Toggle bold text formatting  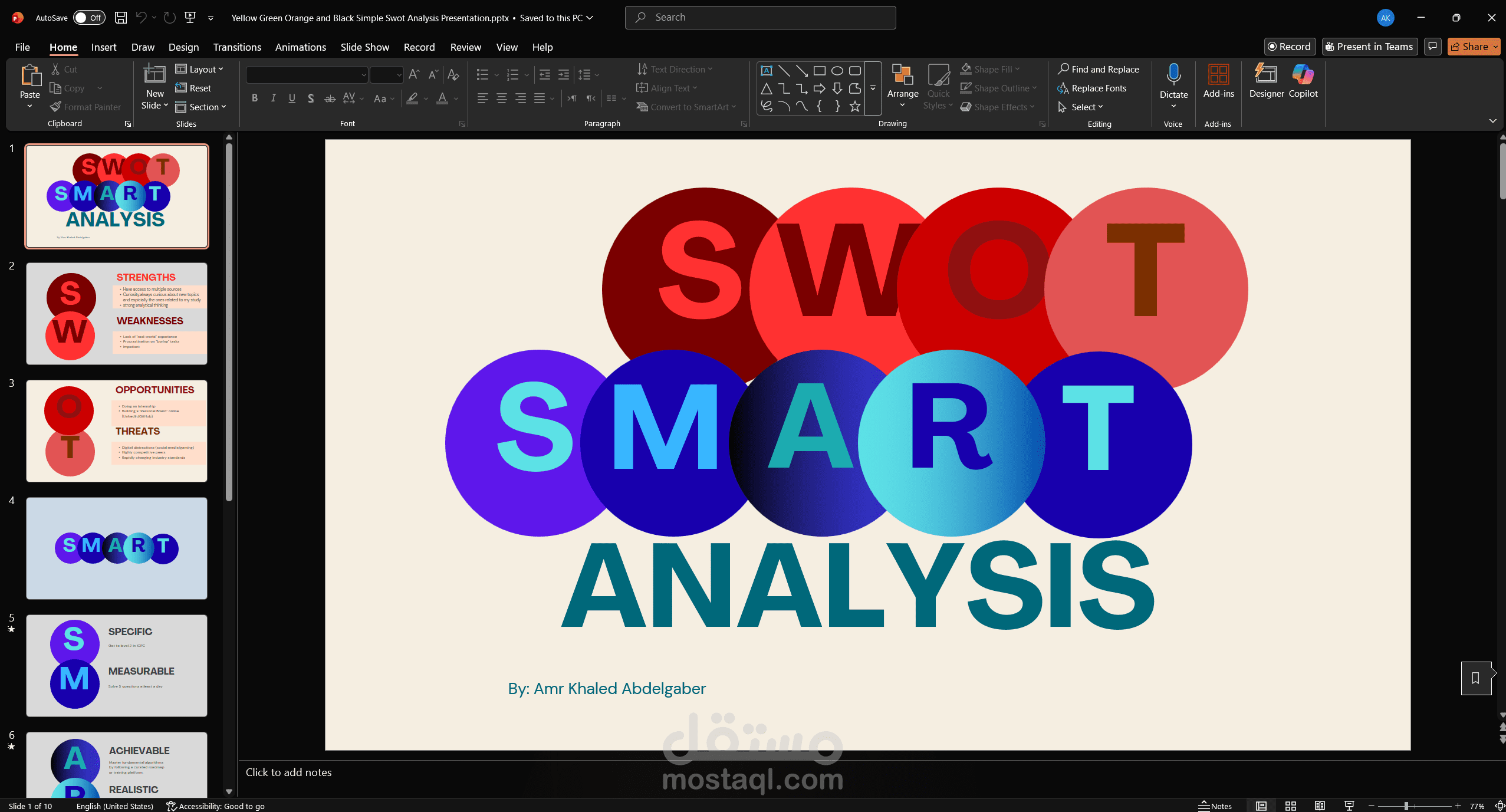(x=255, y=98)
